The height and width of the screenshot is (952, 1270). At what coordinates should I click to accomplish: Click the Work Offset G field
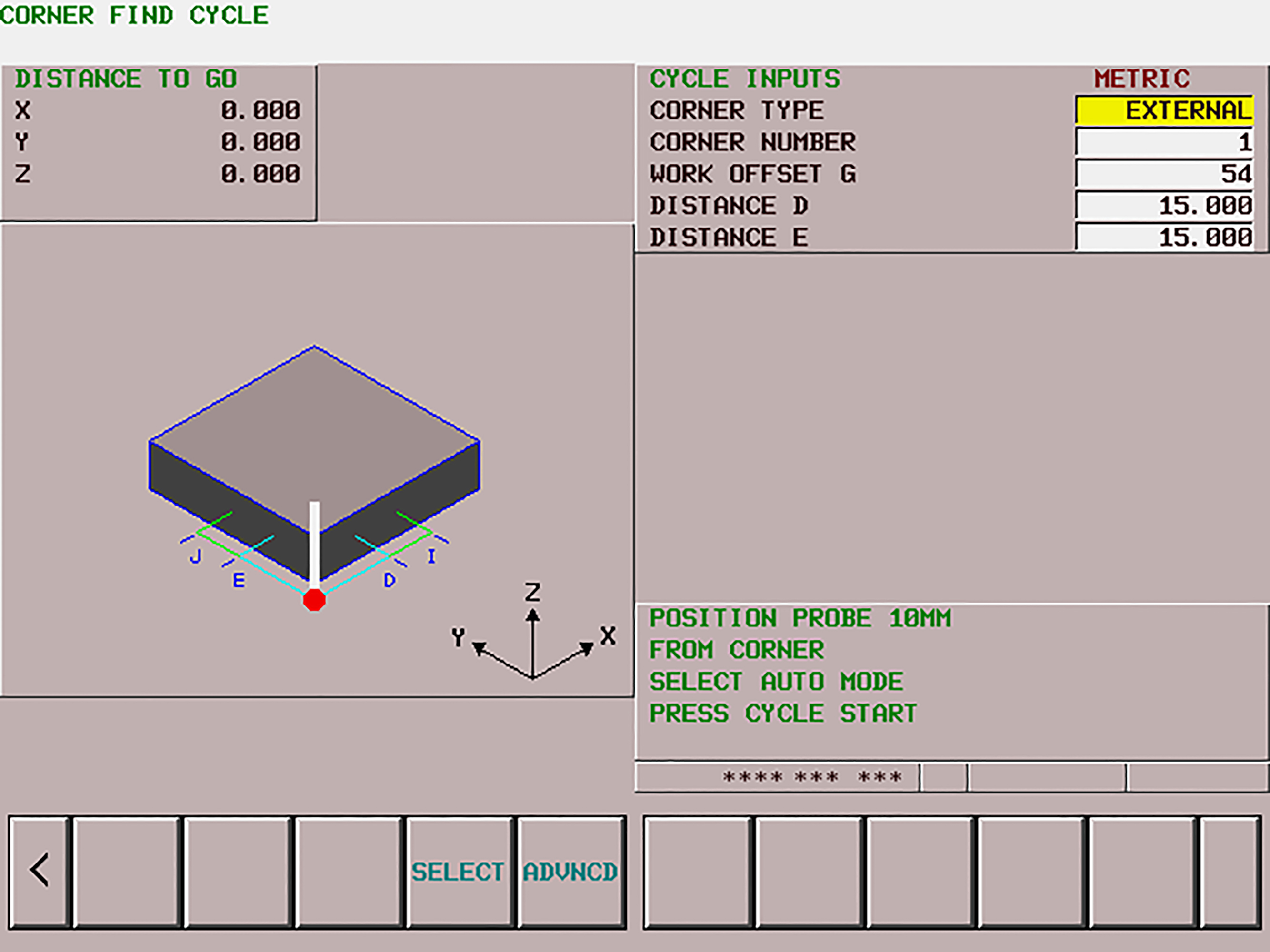(x=1164, y=174)
